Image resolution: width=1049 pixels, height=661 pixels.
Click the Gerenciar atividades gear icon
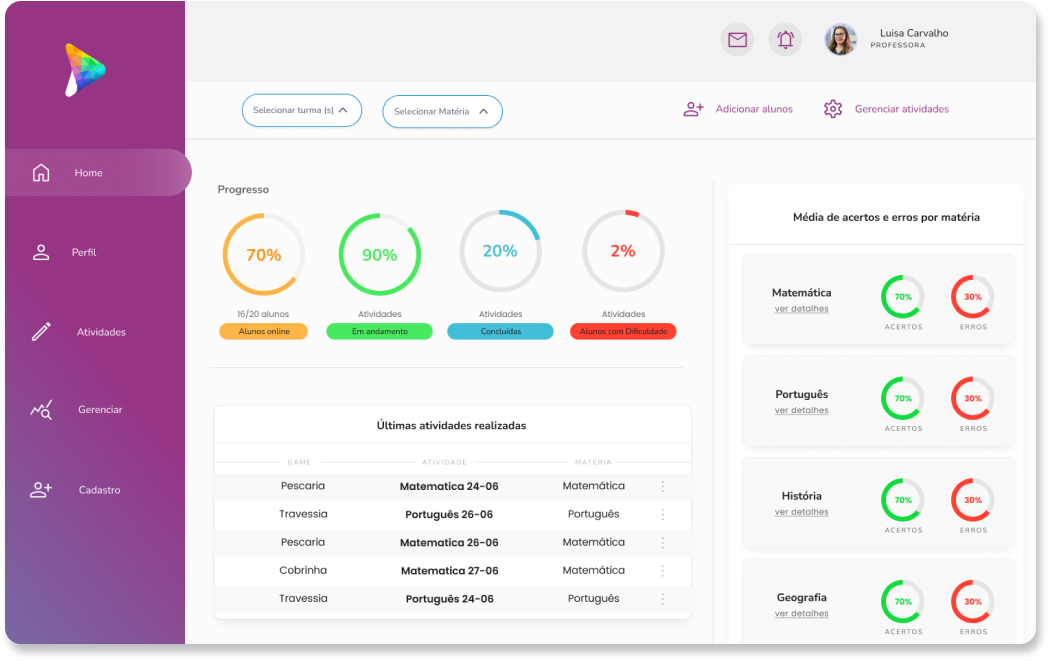coord(833,109)
